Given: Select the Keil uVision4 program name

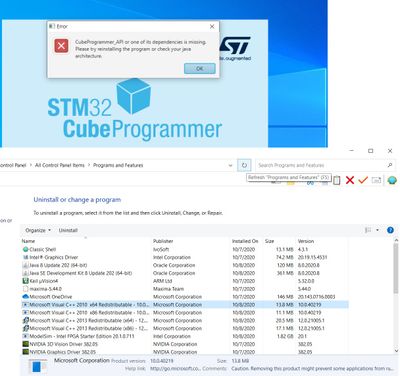Looking at the screenshot, I should (x=43, y=281).
